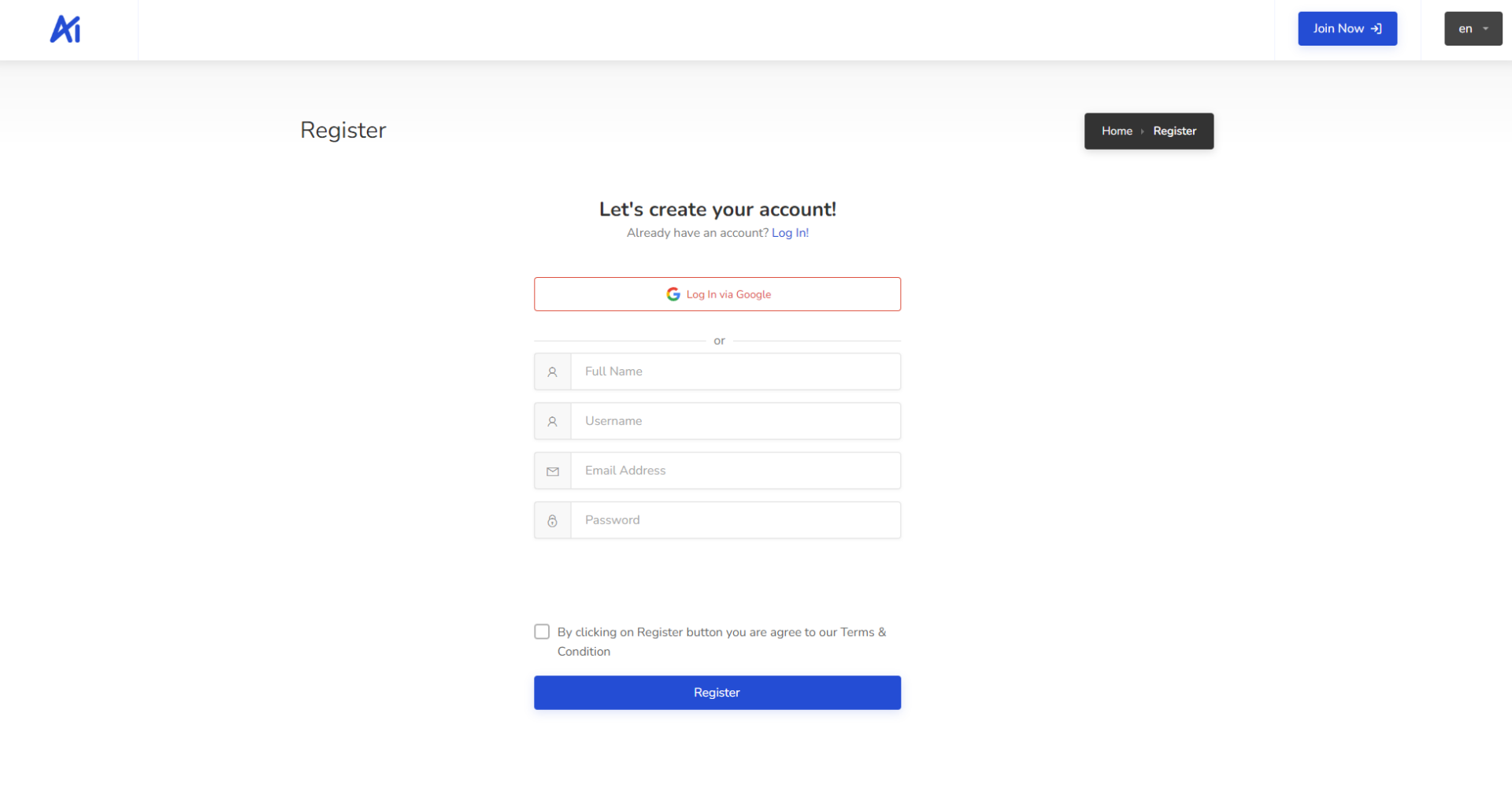Select Register breadcrumb item
Screen dimensions: 1512x791
[x=1174, y=131]
